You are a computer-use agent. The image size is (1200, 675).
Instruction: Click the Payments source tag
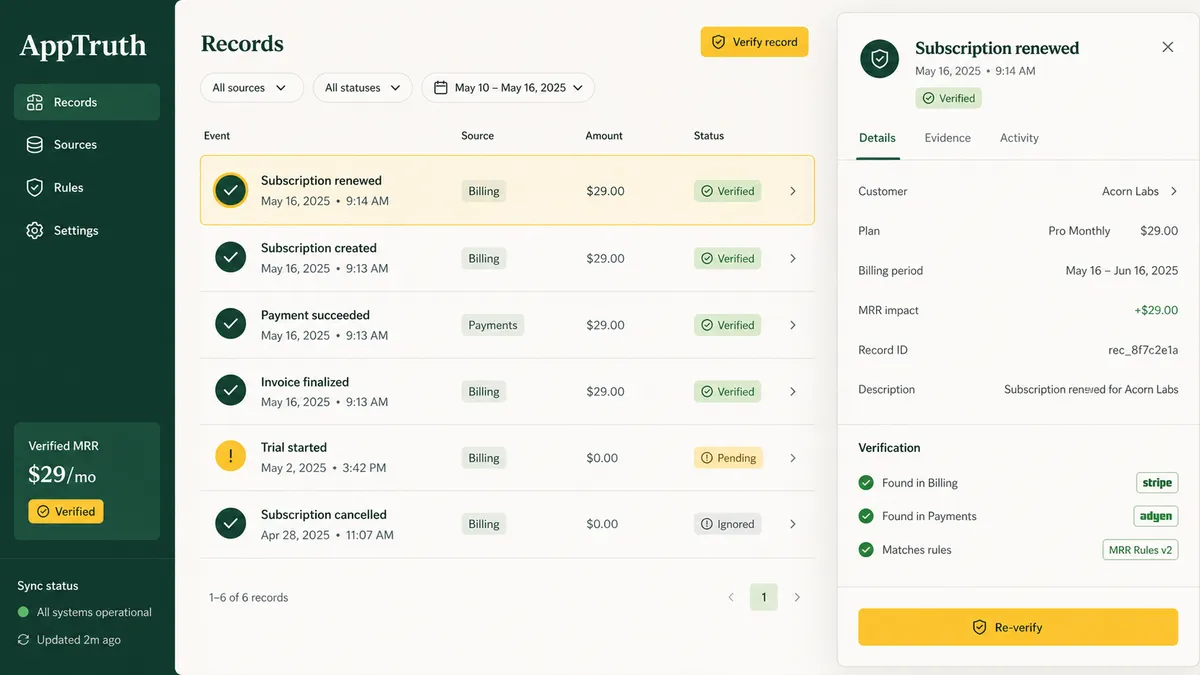tap(493, 325)
